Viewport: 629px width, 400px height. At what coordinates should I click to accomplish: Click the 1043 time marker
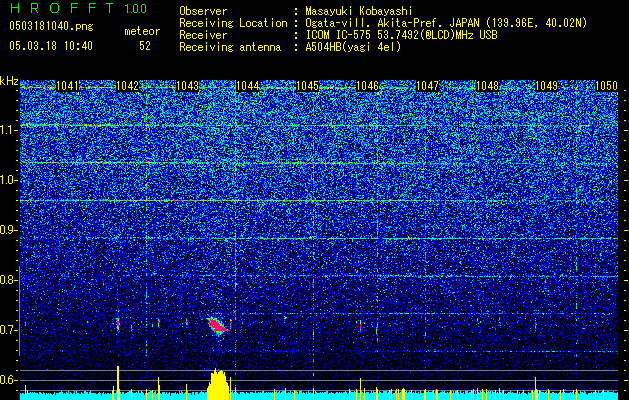187,86
